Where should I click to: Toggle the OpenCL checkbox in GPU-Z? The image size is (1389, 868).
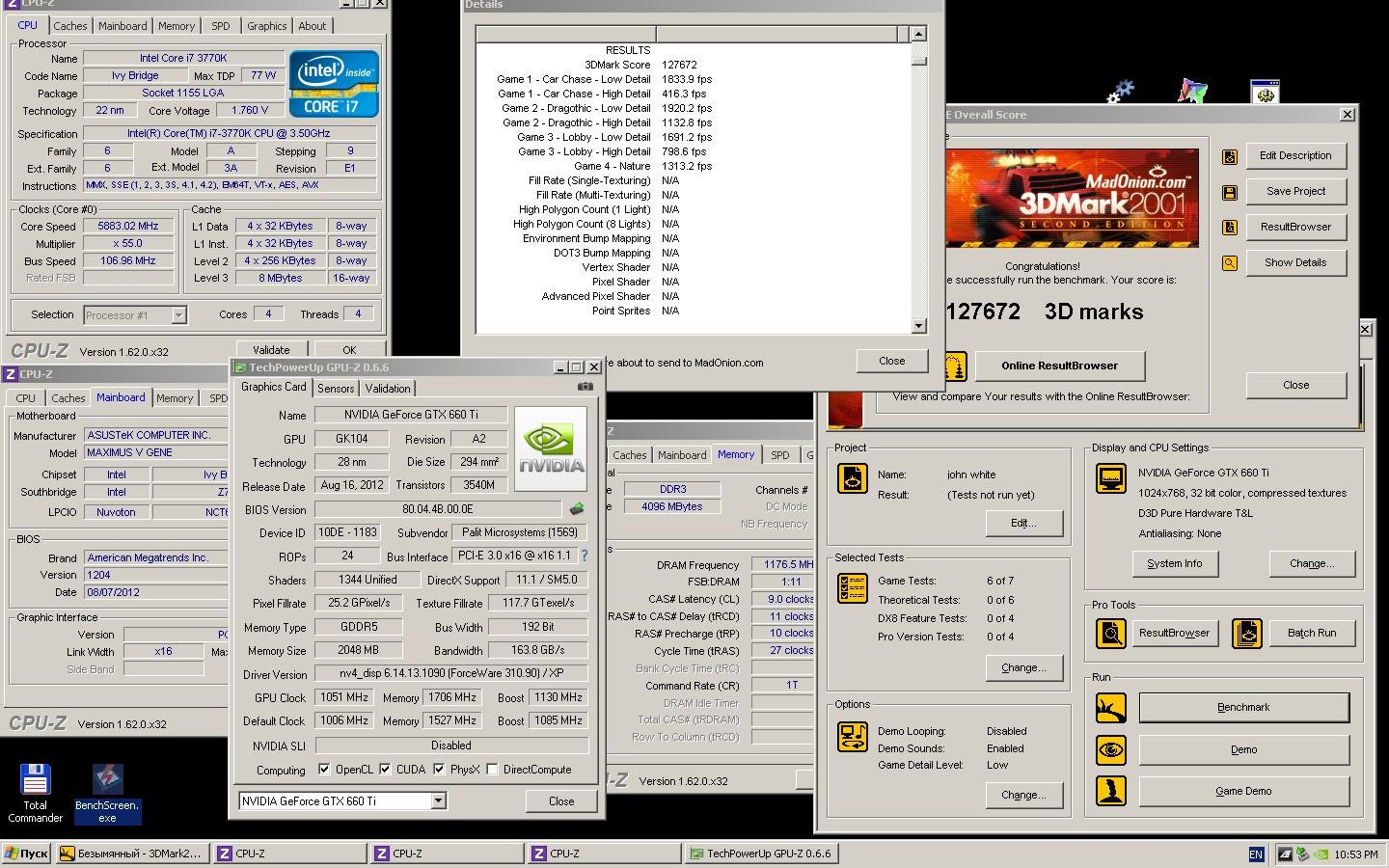[324, 770]
